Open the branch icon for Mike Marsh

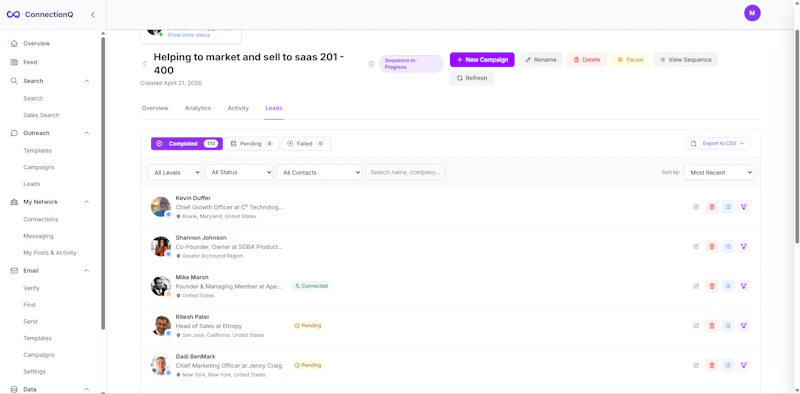click(743, 286)
